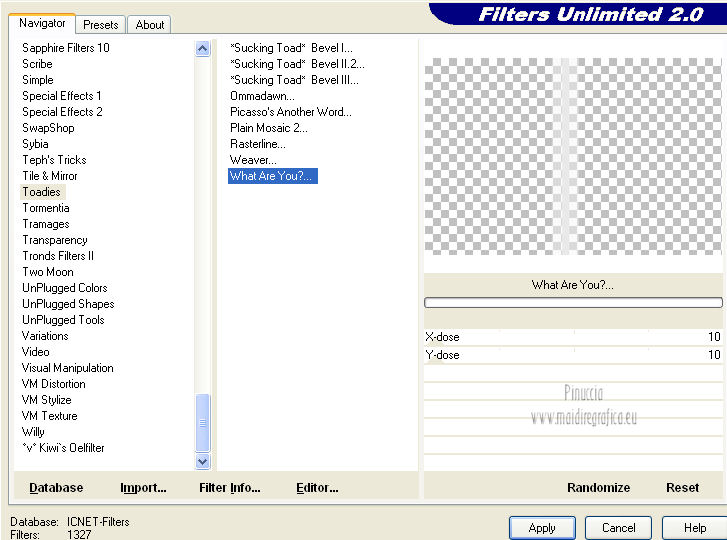Select the Toadies category
The height and width of the screenshot is (540, 727).
point(41,192)
